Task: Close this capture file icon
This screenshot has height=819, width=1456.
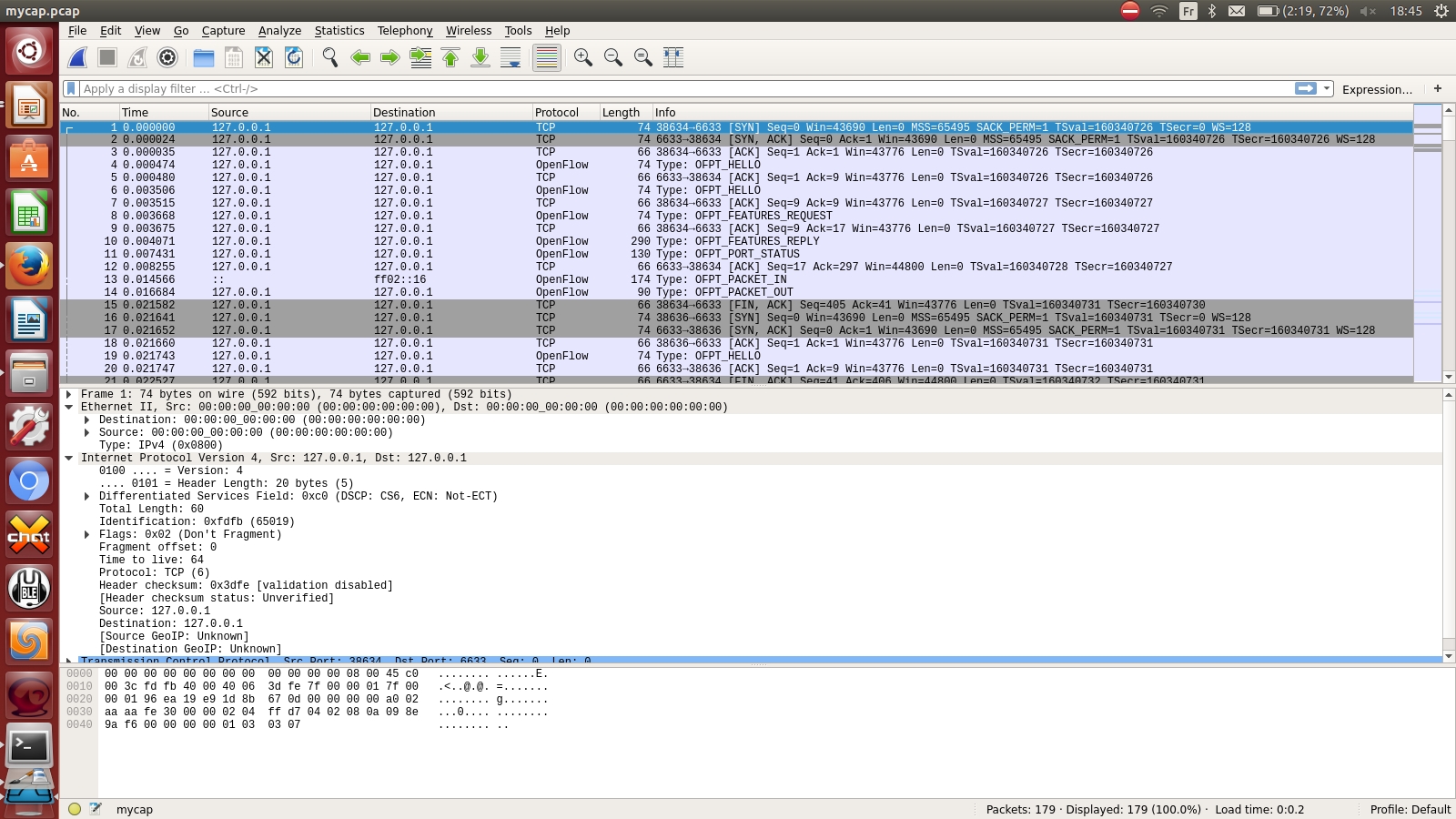Action: coord(264,57)
